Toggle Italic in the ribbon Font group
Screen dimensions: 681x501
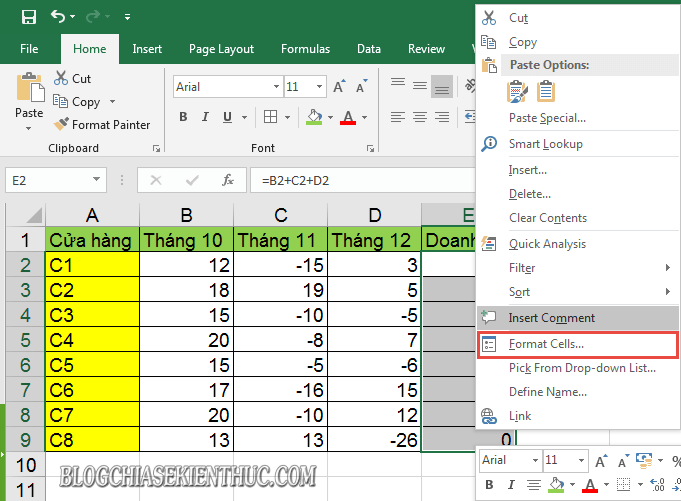(x=205, y=117)
